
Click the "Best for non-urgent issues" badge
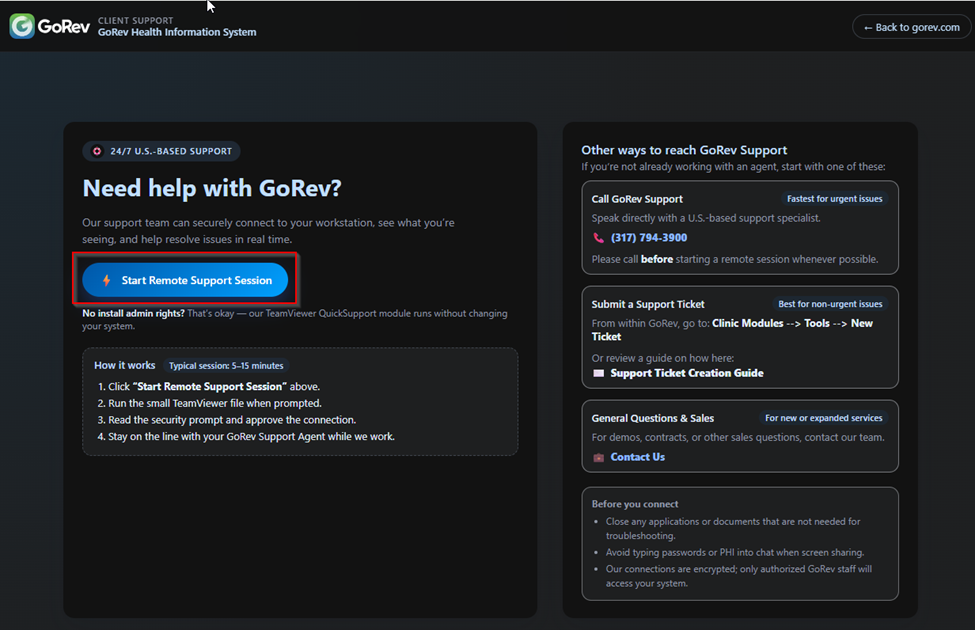point(830,304)
